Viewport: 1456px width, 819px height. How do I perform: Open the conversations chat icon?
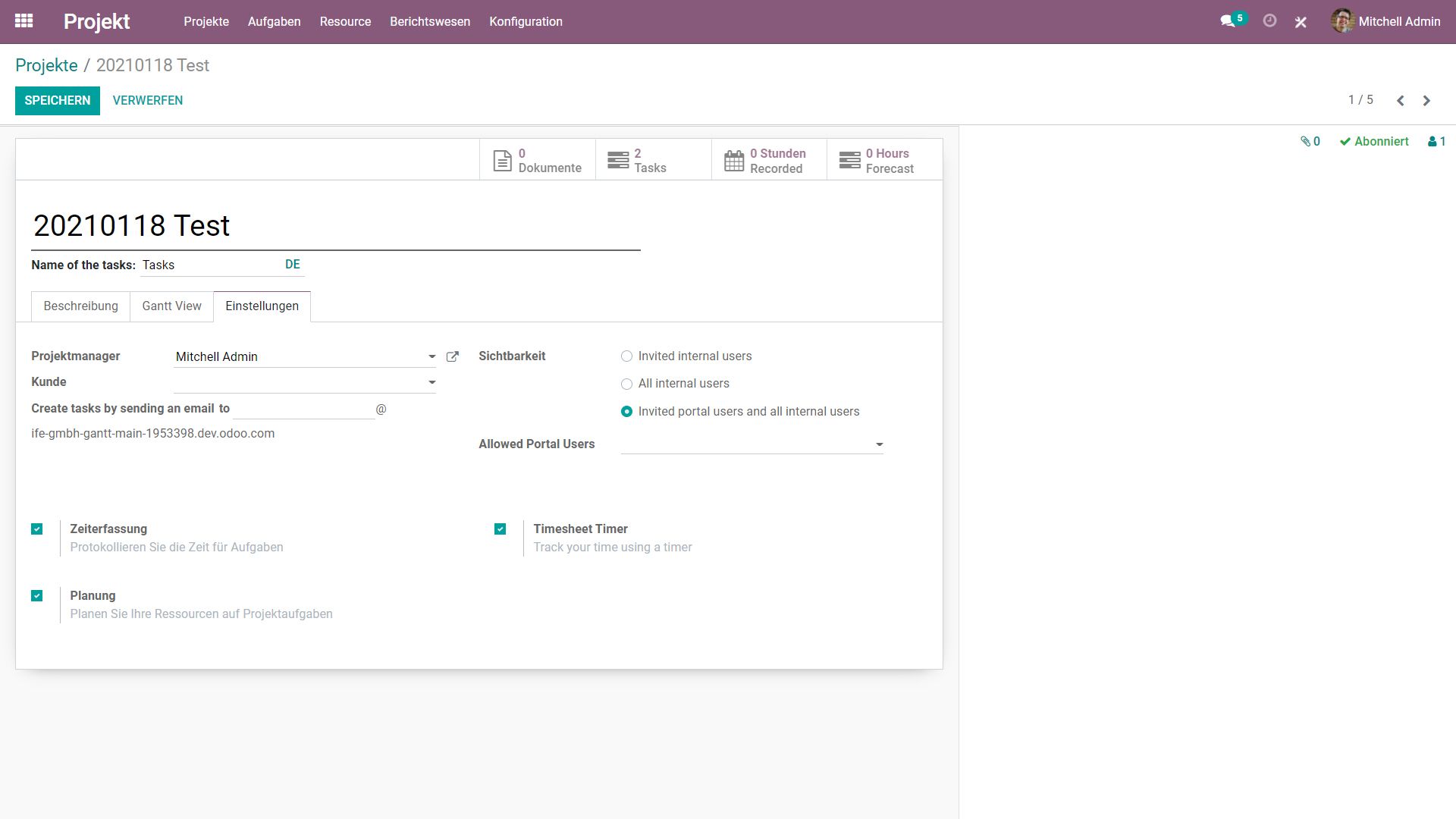pos(1228,21)
